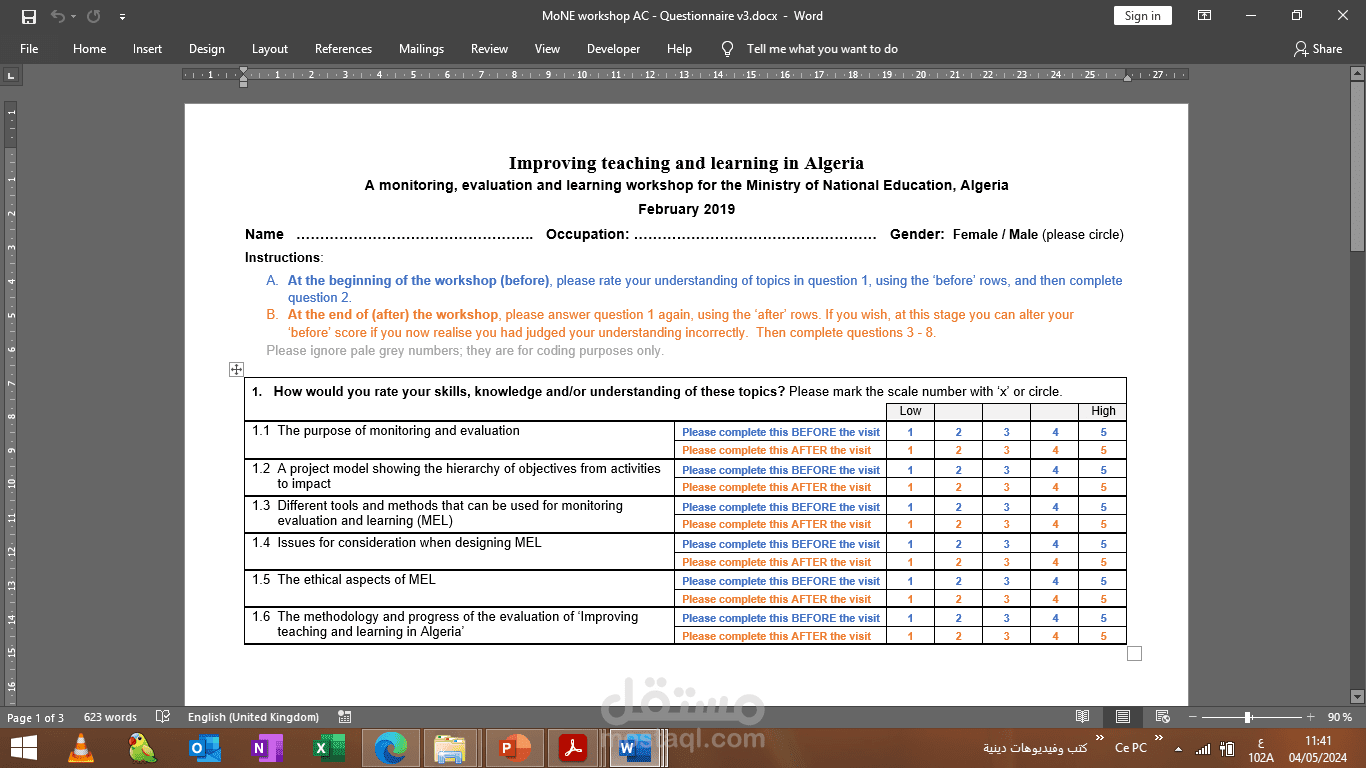Screen dimensions: 1366x768
Task: Click the proofing/spelling check icon
Action: pyautogui.click(x=163, y=717)
